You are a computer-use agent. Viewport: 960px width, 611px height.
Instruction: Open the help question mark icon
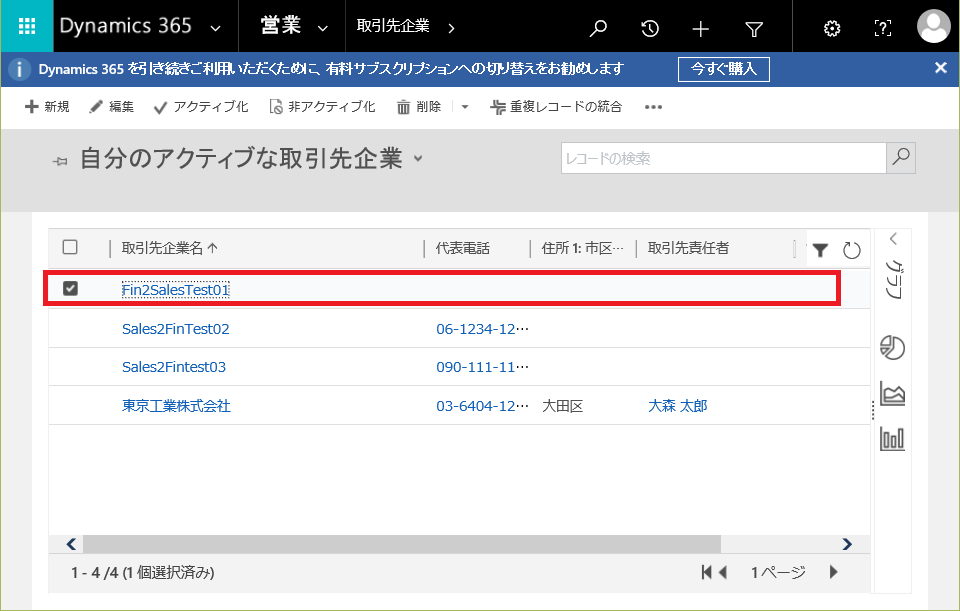click(882, 28)
